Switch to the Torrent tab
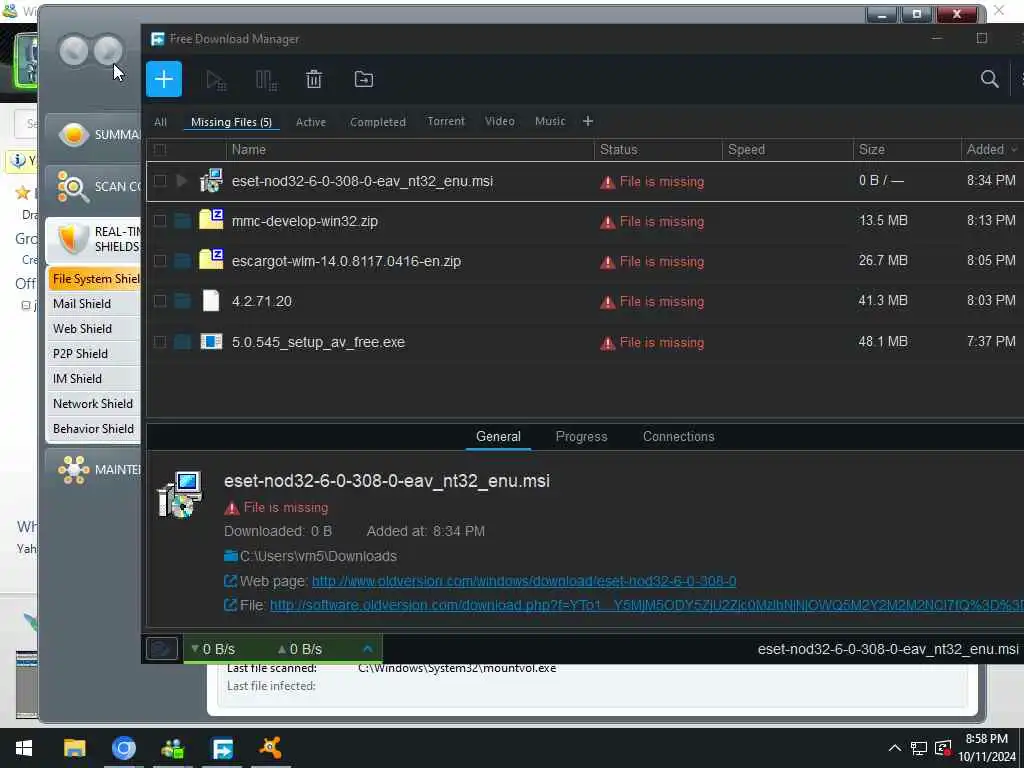This screenshot has height=768, width=1024. point(446,121)
